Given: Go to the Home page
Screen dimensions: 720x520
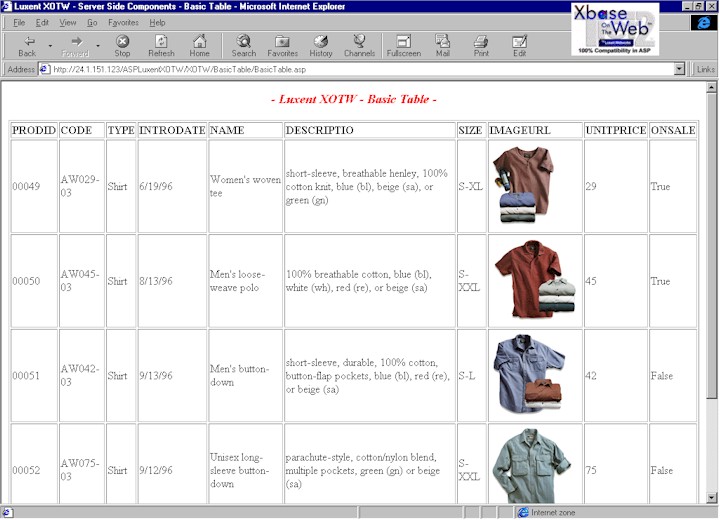Looking at the screenshot, I should [x=199, y=46].
